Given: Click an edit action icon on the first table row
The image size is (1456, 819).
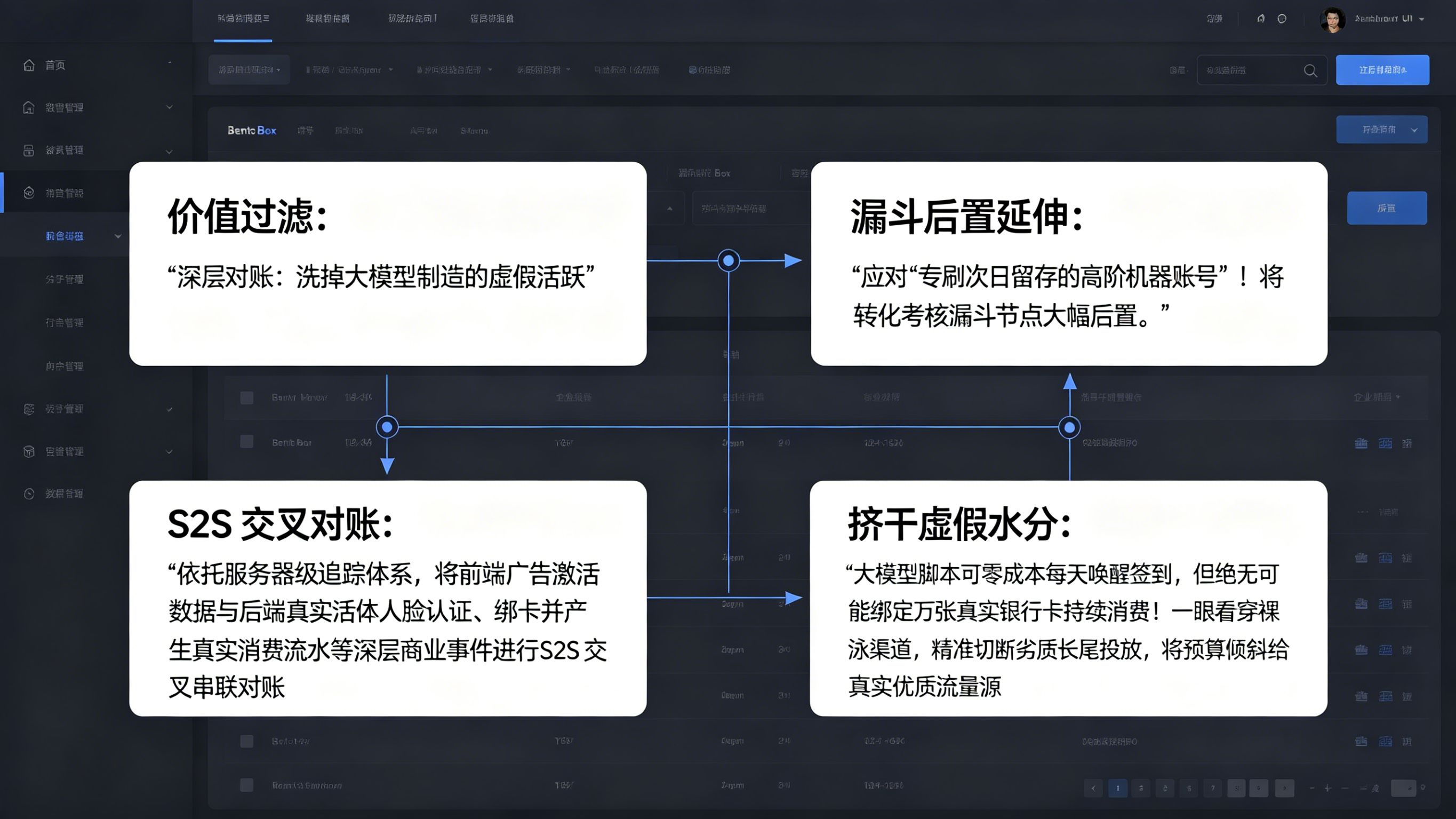Looking at the screenshot, I should [x=1362, y=443].
